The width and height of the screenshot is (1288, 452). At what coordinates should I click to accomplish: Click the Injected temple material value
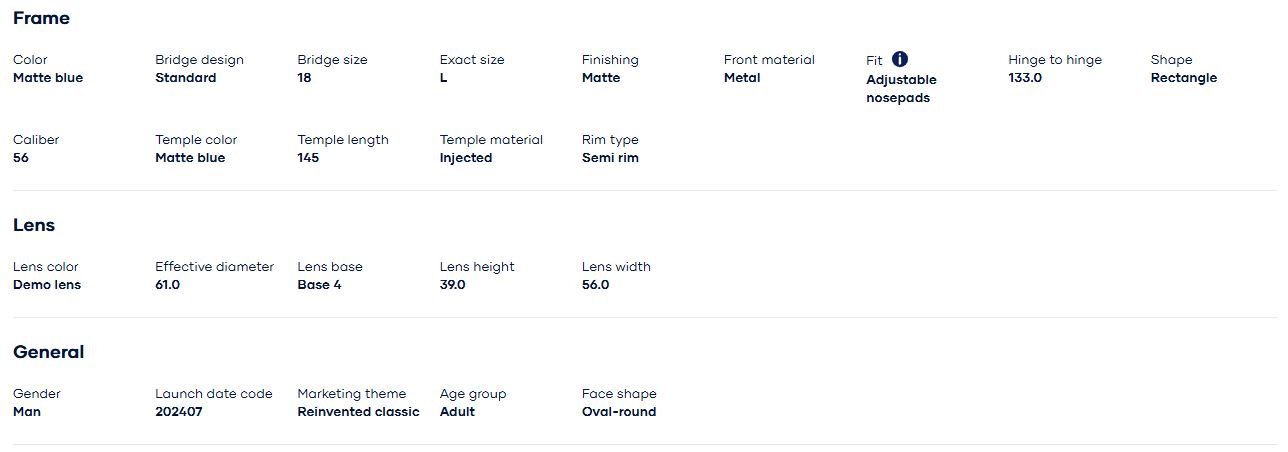click(x=466, y=158)
